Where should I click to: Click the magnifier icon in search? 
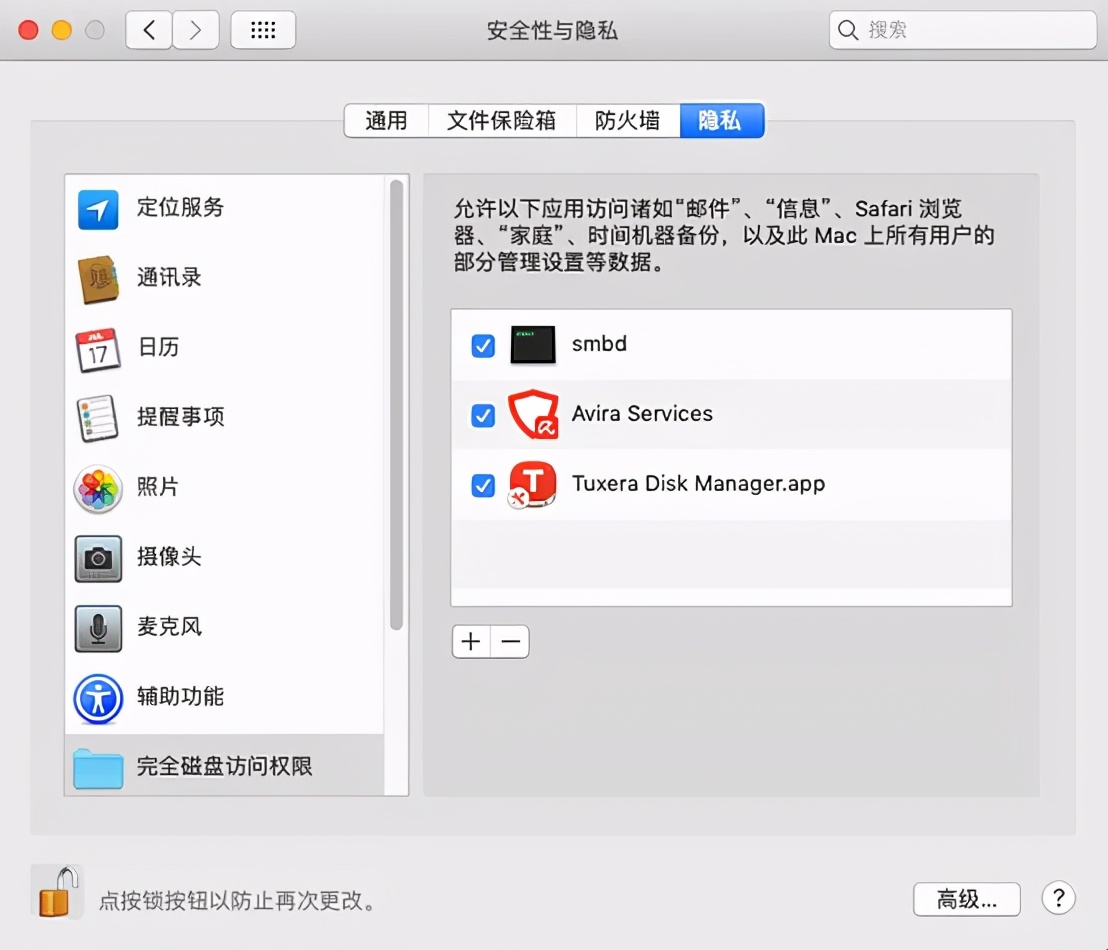[847, 30]
